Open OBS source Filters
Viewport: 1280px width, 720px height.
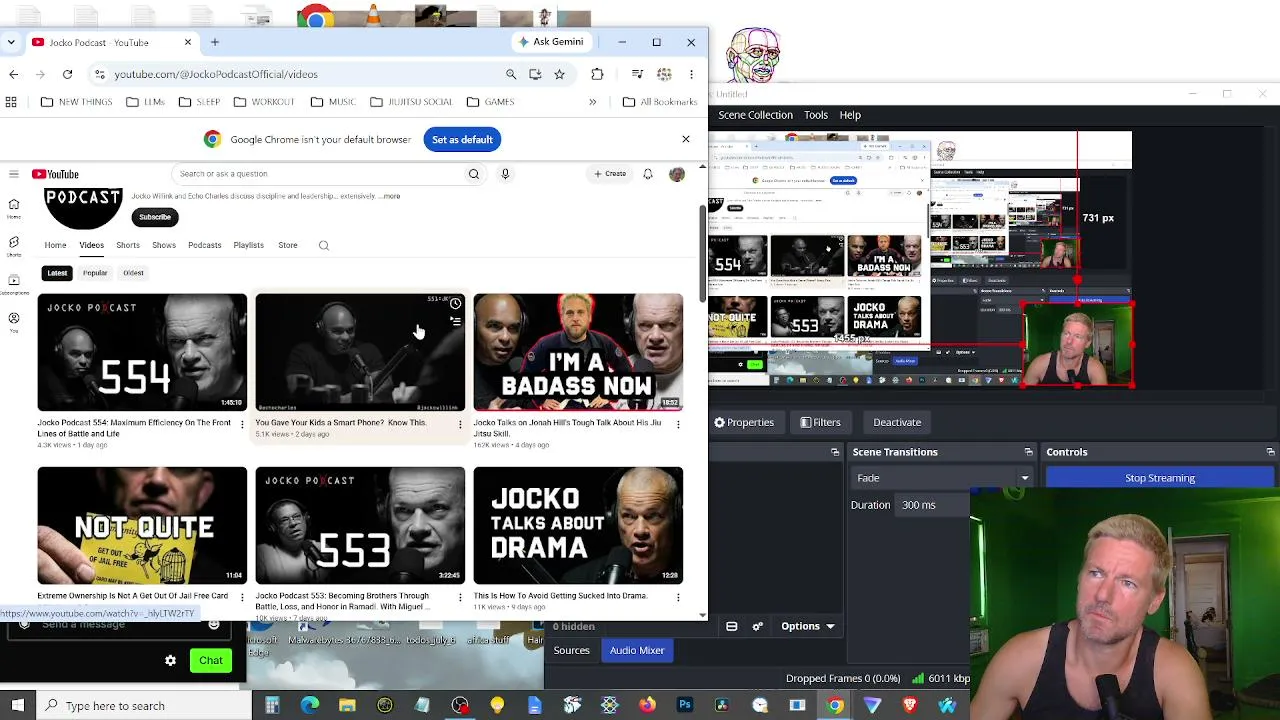(x=820, y=422)
